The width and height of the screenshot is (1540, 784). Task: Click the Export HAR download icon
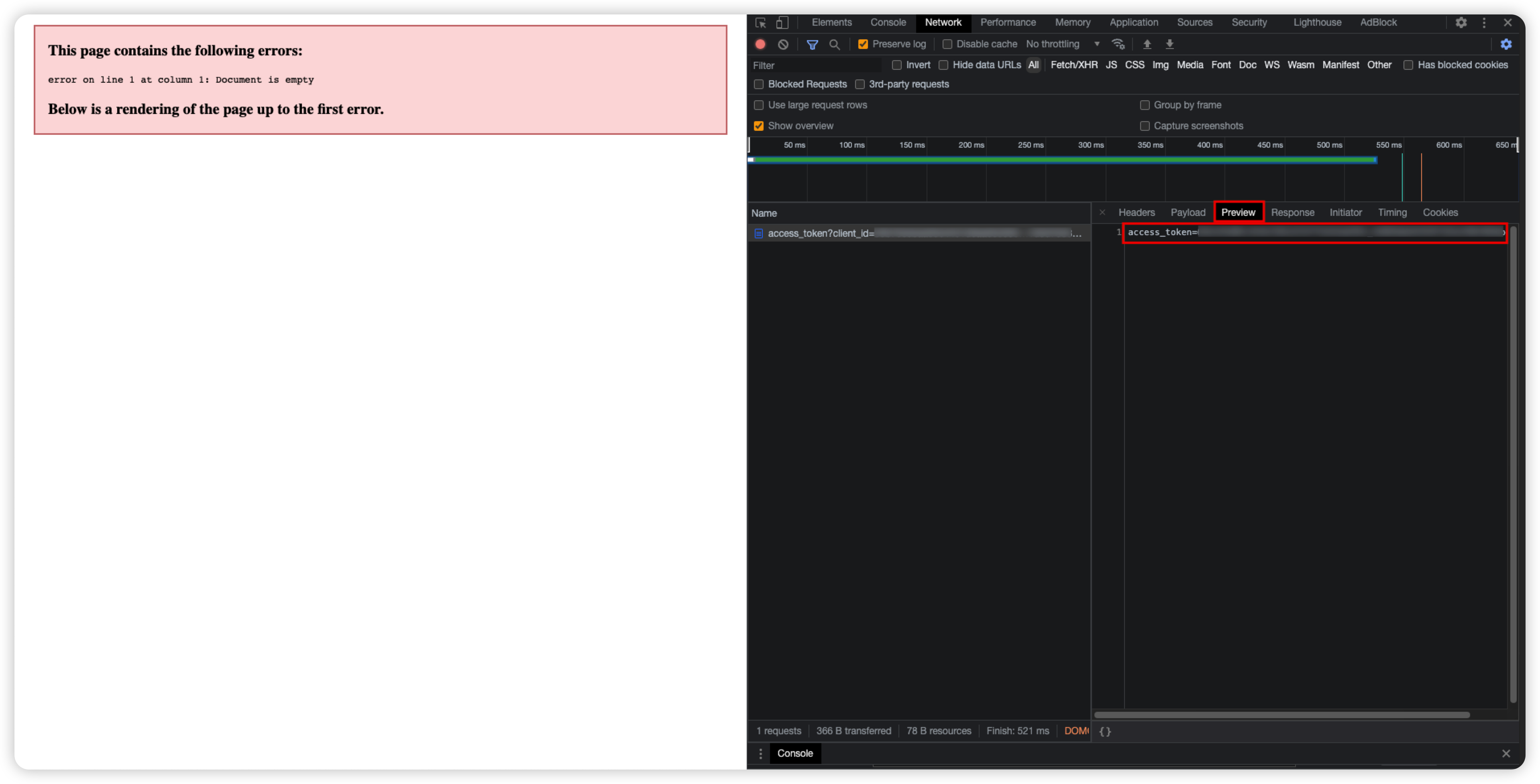(1169, 44)
